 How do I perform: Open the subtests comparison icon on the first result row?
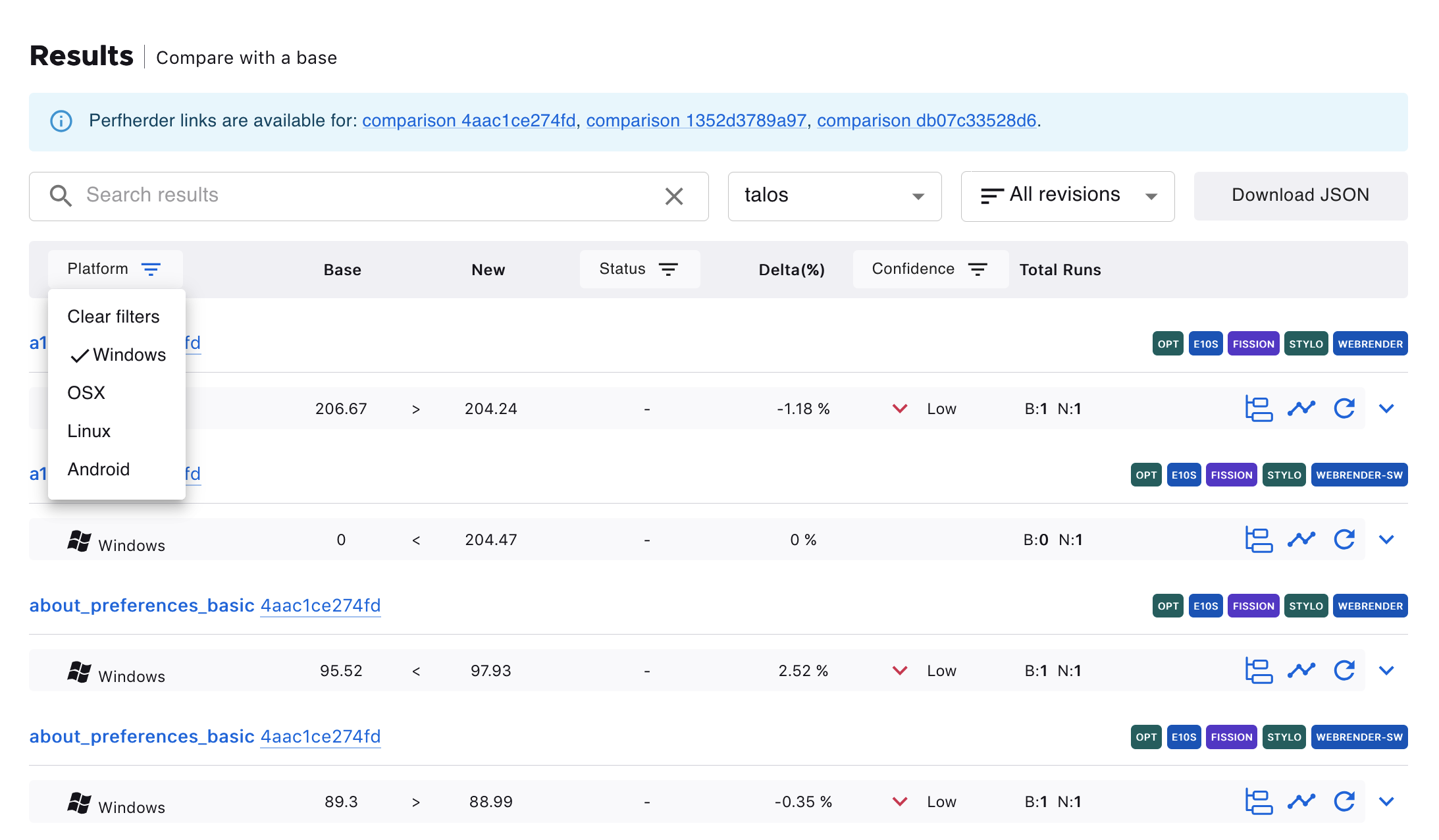point(1258,408)
